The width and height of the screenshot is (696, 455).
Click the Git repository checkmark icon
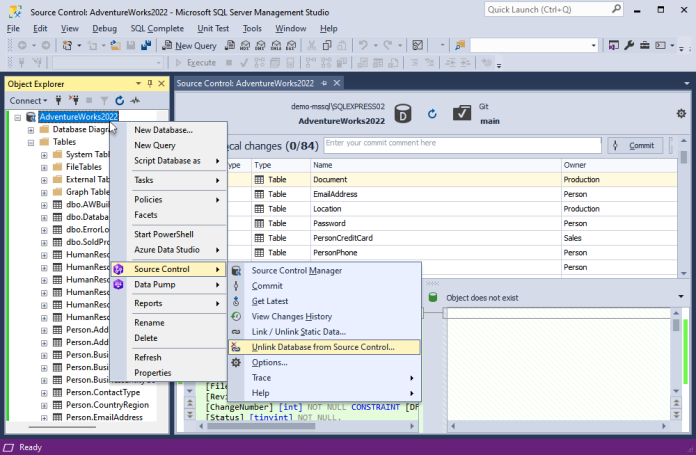462,113
